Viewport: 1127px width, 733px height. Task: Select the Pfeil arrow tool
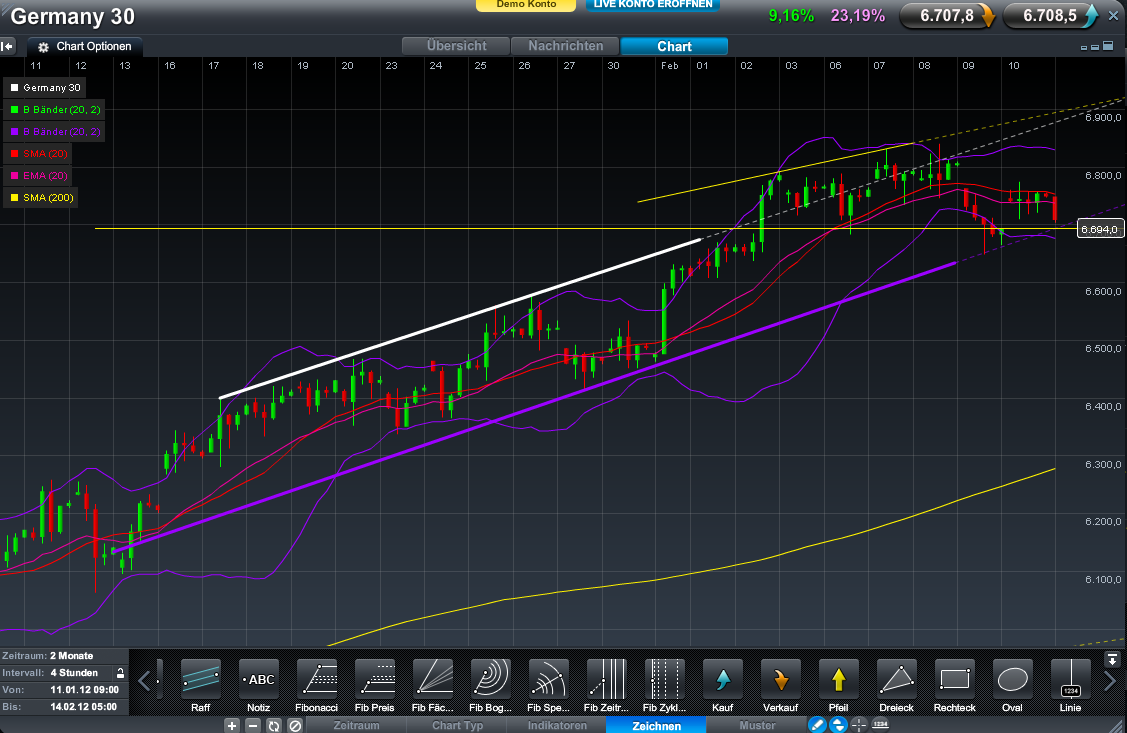tap(838, 686)
